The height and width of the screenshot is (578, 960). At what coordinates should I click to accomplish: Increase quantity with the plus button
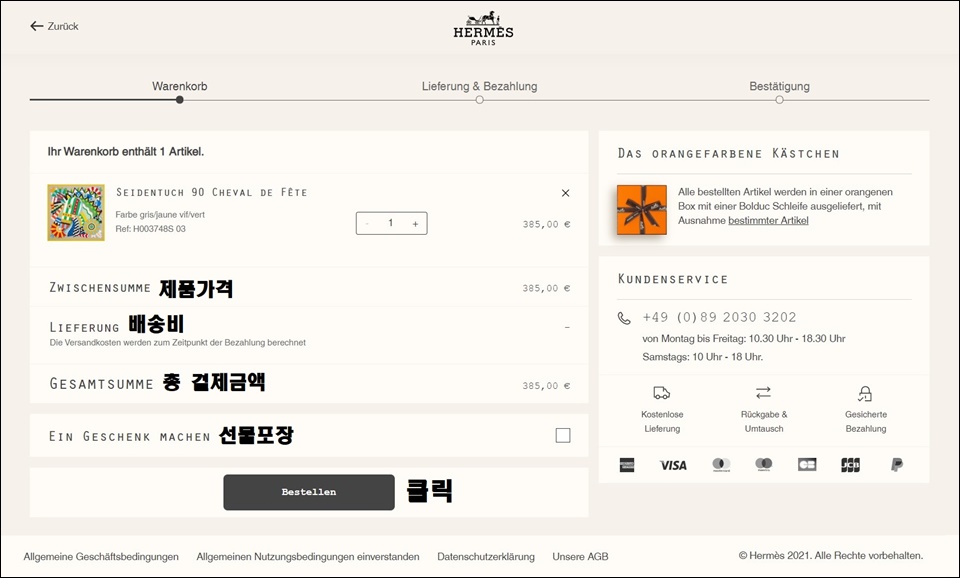(415, 223)
